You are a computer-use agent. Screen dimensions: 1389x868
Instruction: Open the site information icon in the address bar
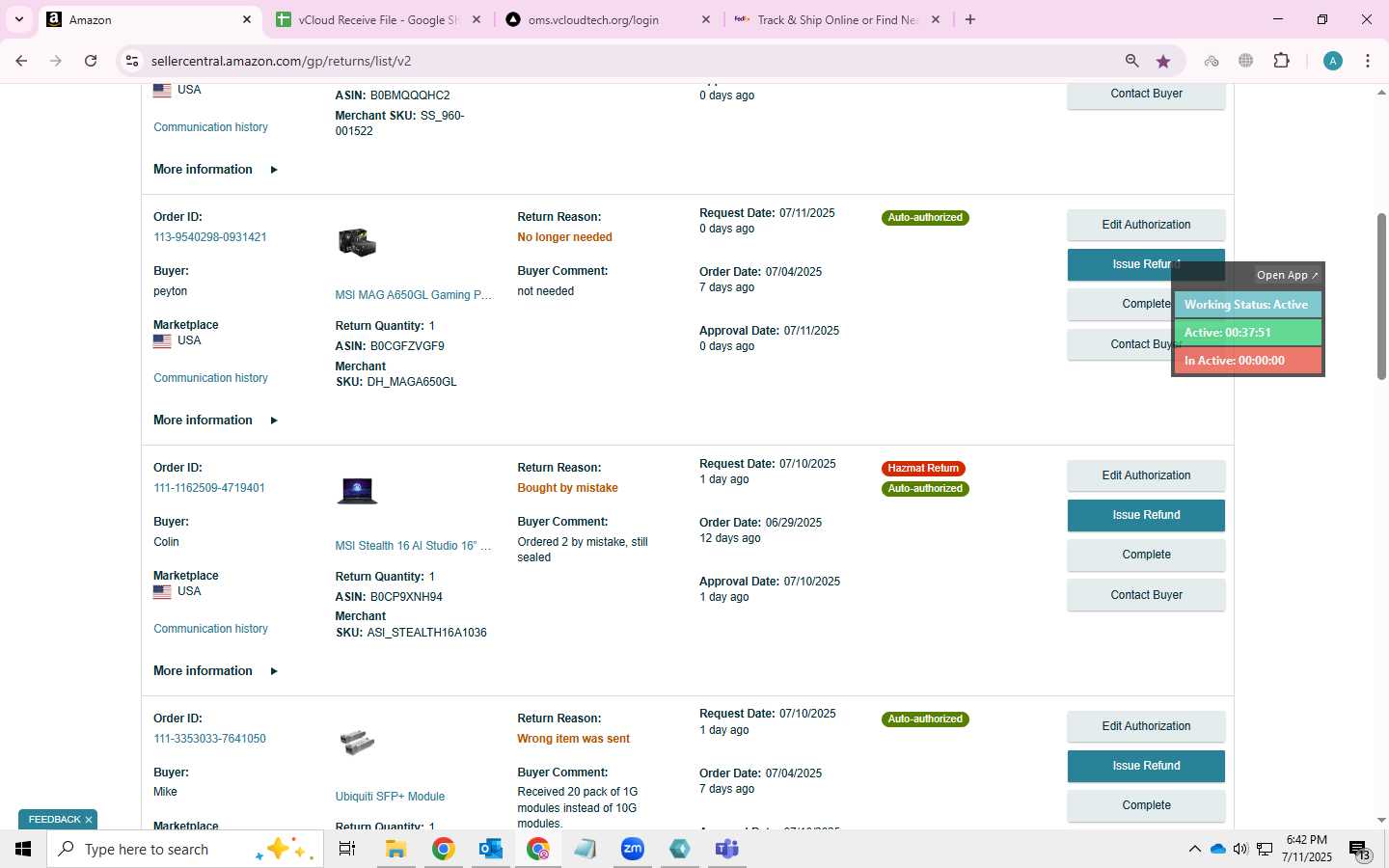(132, 61)
